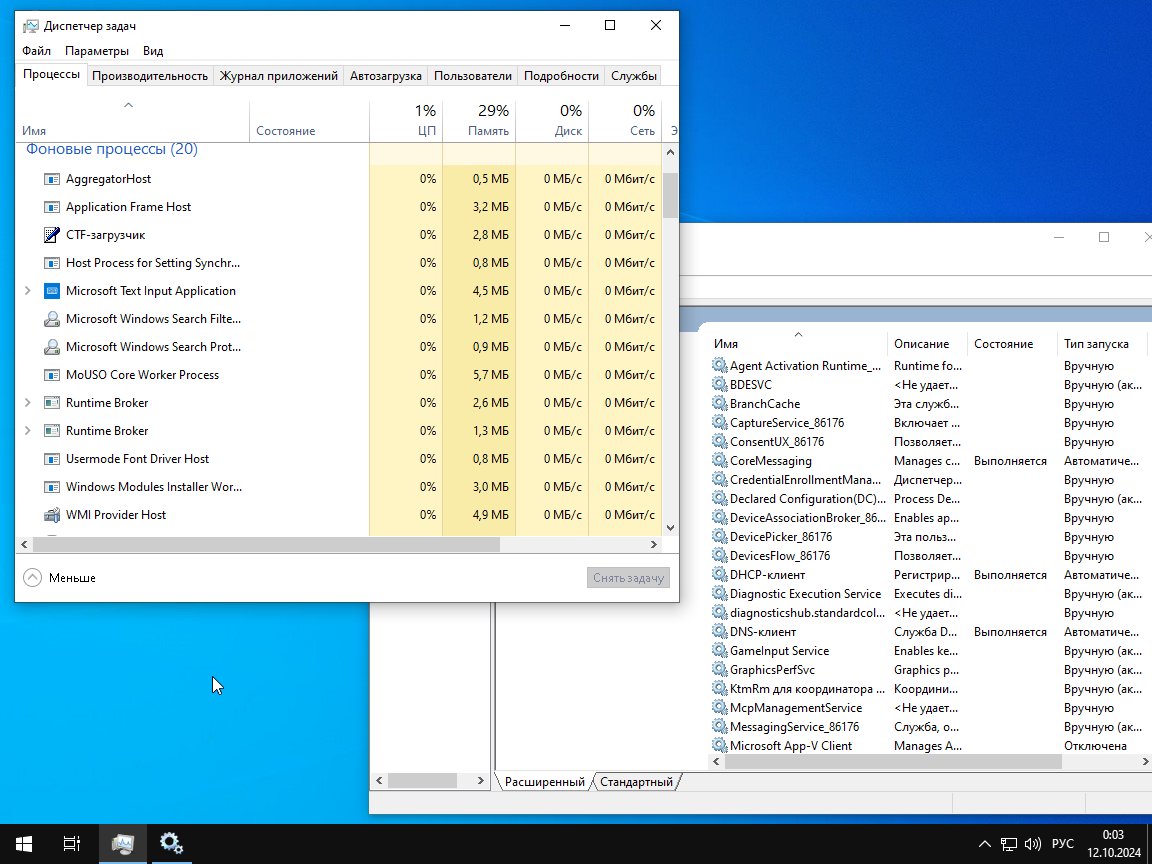
Task: Click the Снять задачу button
Action: click(628, 577)
